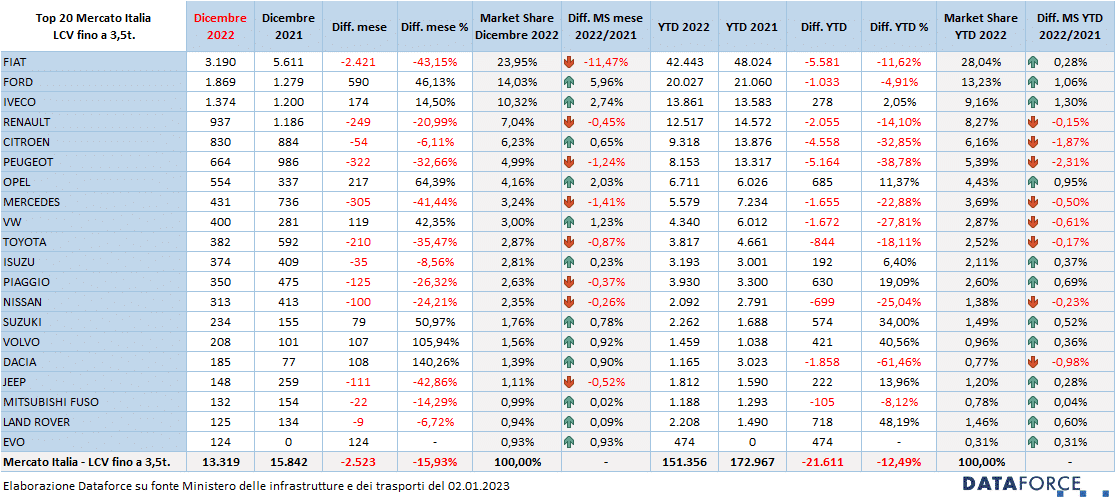Select VOLVO's 105,94% value
This screenshot has width=1115, height=500.
pos(434,342)
